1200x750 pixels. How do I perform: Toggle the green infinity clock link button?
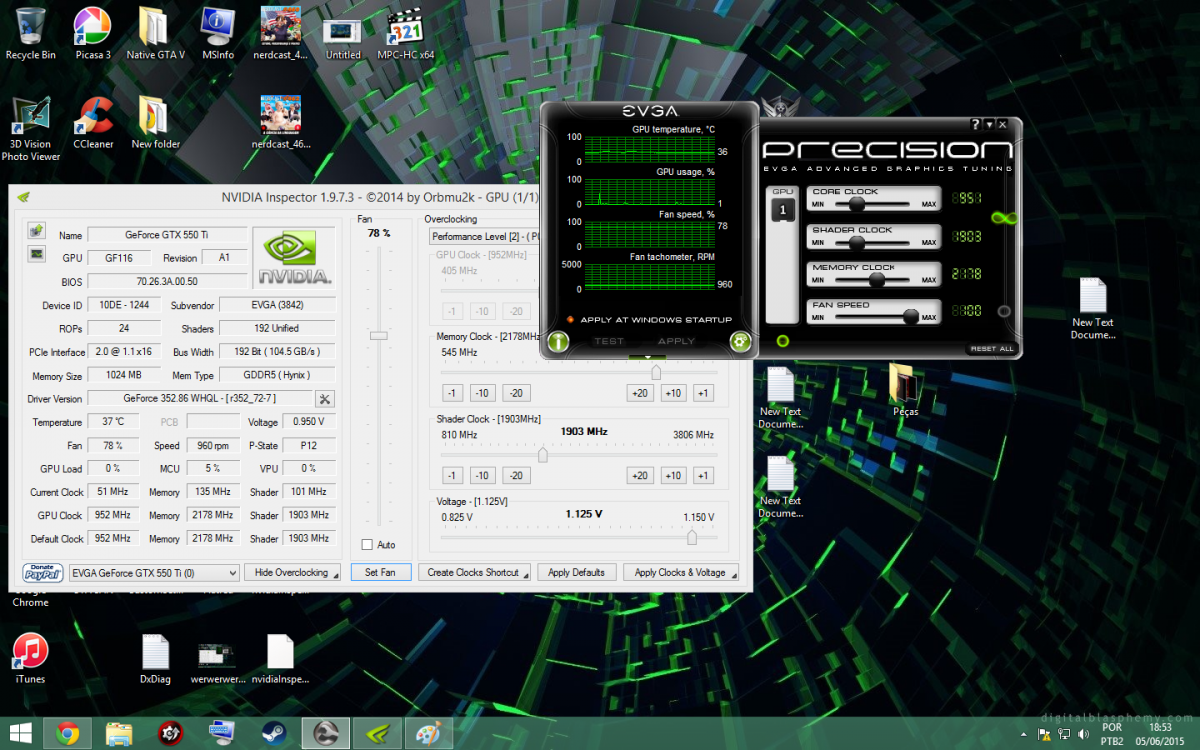tap(1003, 218)
